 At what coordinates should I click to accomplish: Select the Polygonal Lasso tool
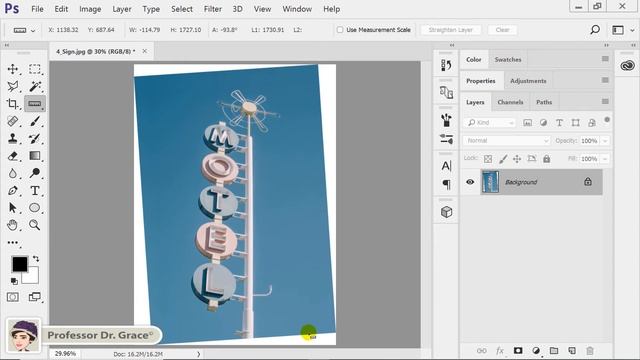(x=13, y=86)
